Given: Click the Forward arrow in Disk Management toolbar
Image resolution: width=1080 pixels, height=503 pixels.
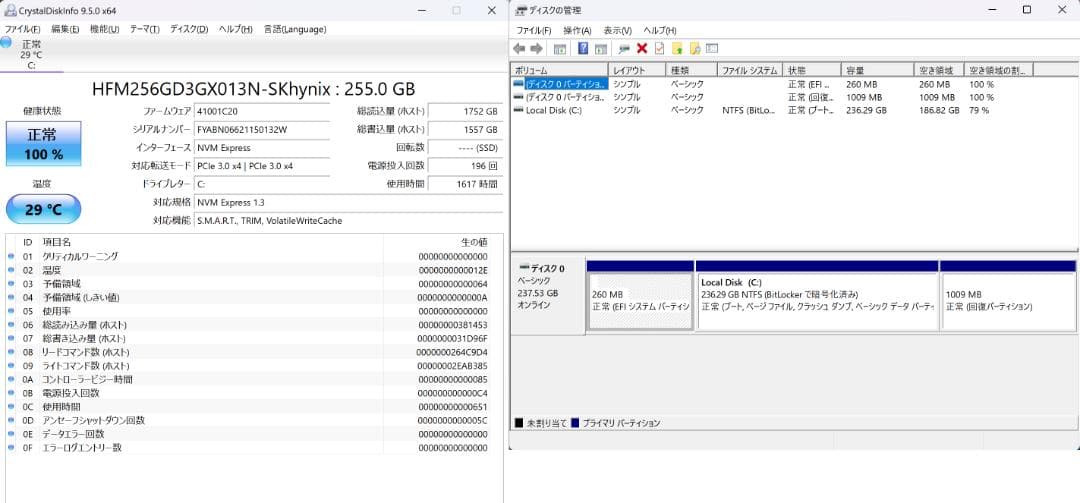Looking at the screenshot, I should (536, 48).
